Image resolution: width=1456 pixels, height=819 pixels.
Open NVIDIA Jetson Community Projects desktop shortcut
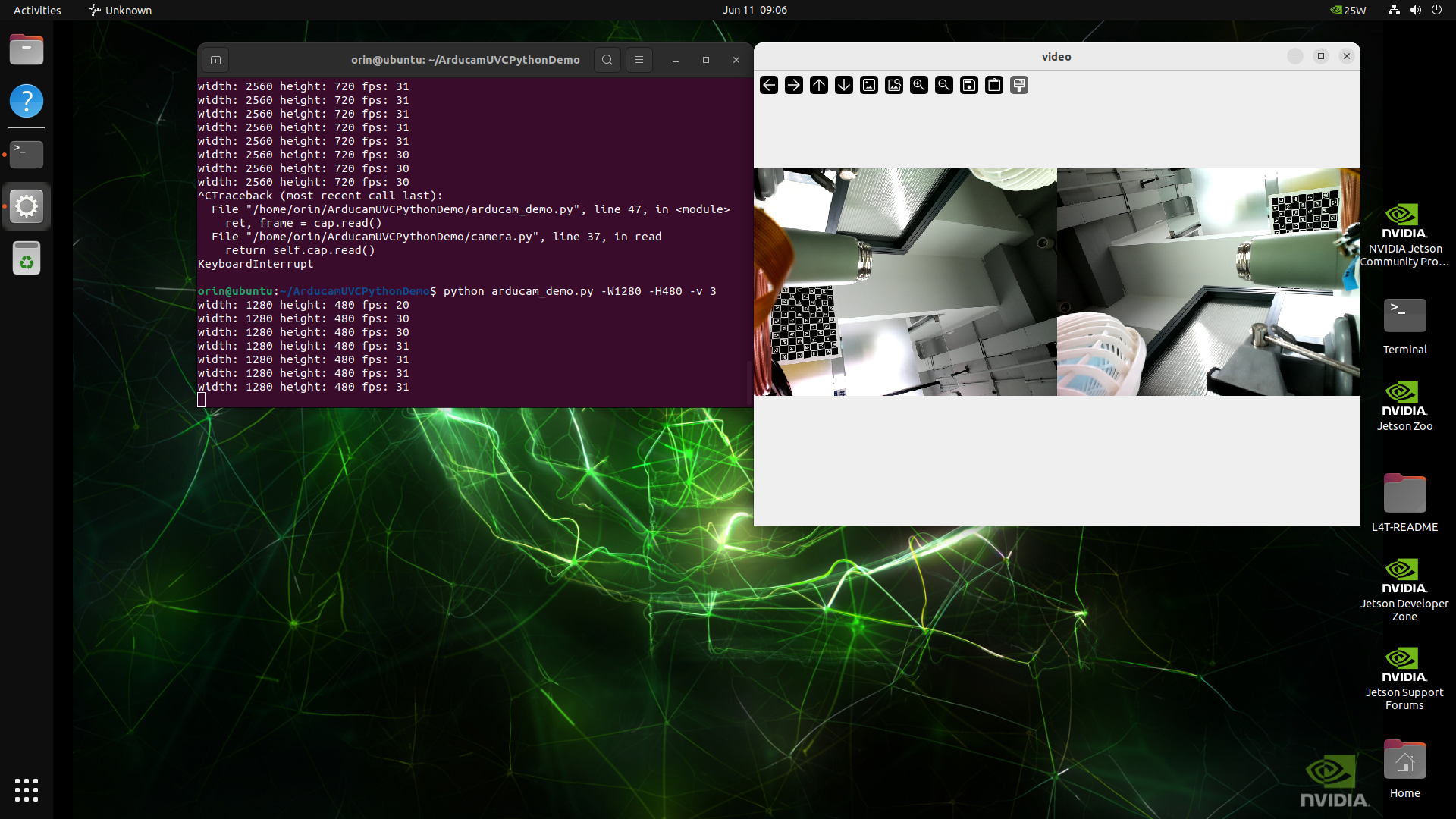(x=1404, y=235)
